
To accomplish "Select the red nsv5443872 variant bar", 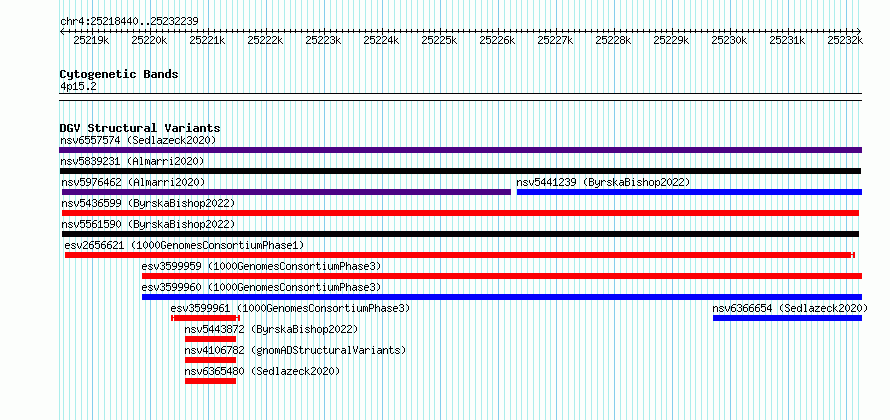I will point(210,339).
